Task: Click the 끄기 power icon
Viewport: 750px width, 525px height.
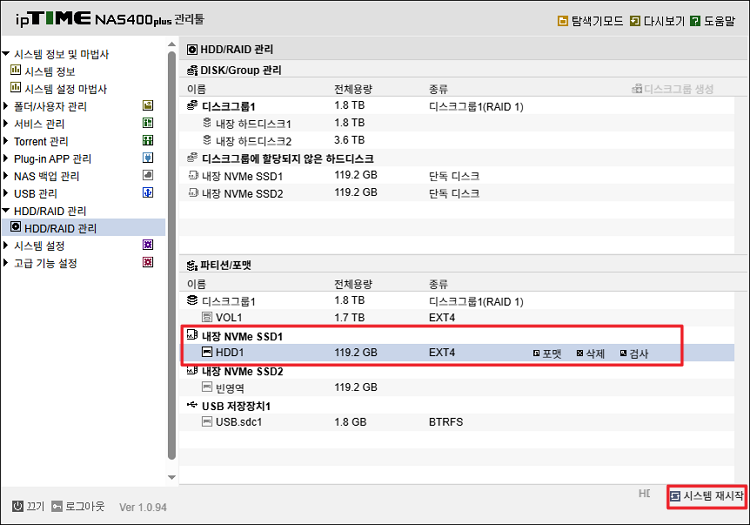Action: tap(18, 505)
